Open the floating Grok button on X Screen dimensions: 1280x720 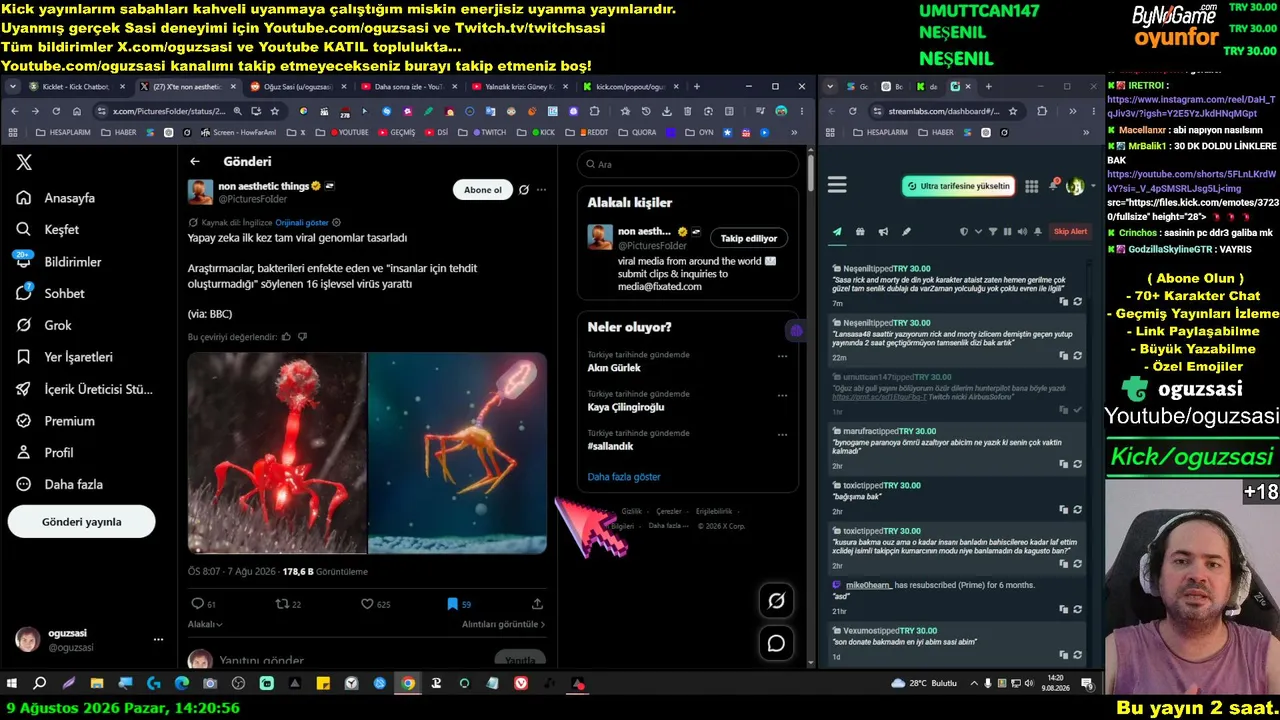[x=776, y=600]
